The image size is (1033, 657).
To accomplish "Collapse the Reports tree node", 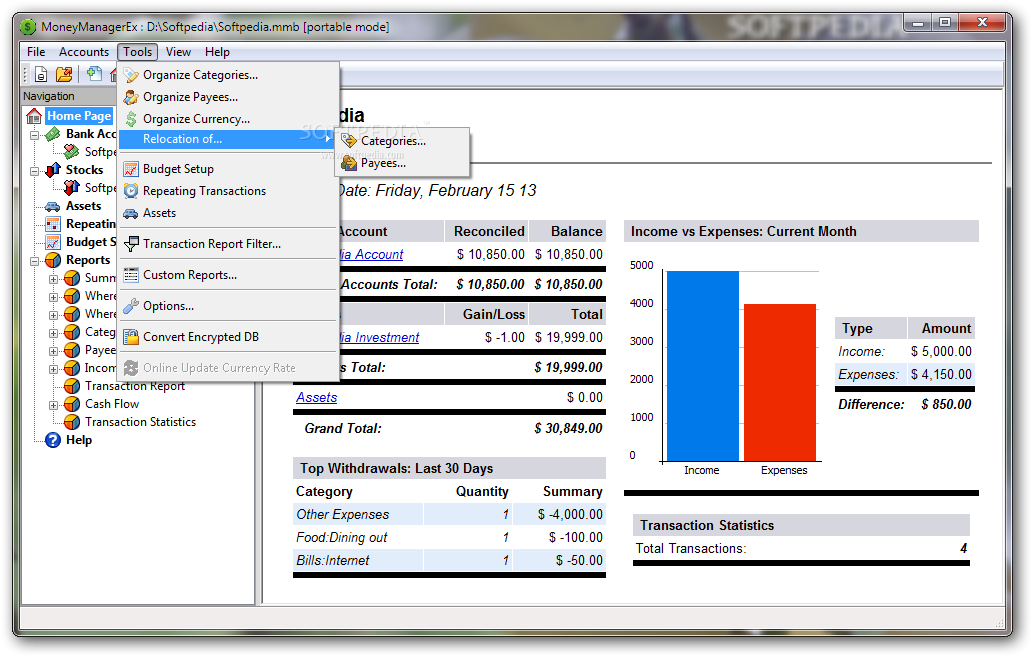I will pos(34,261).
